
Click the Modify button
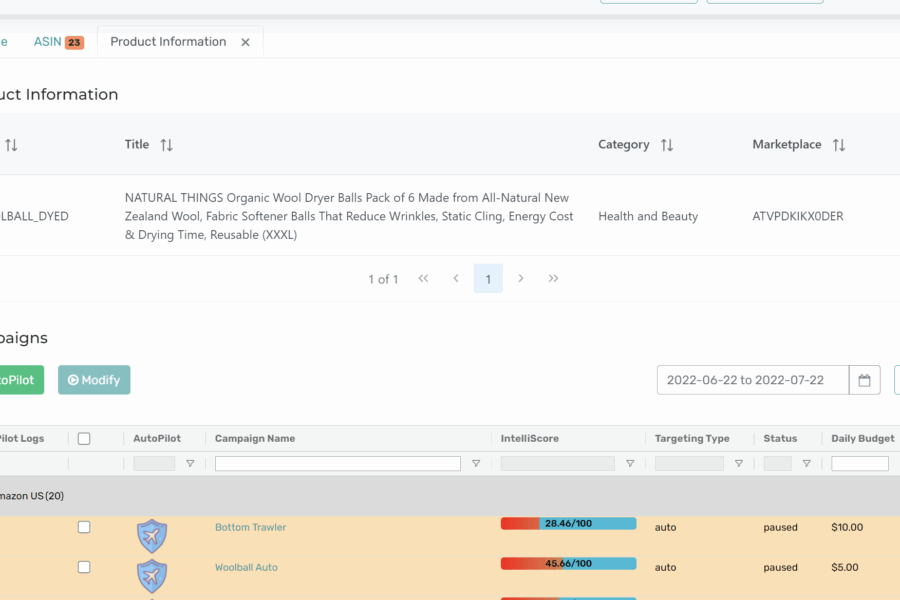click(94, 380)
